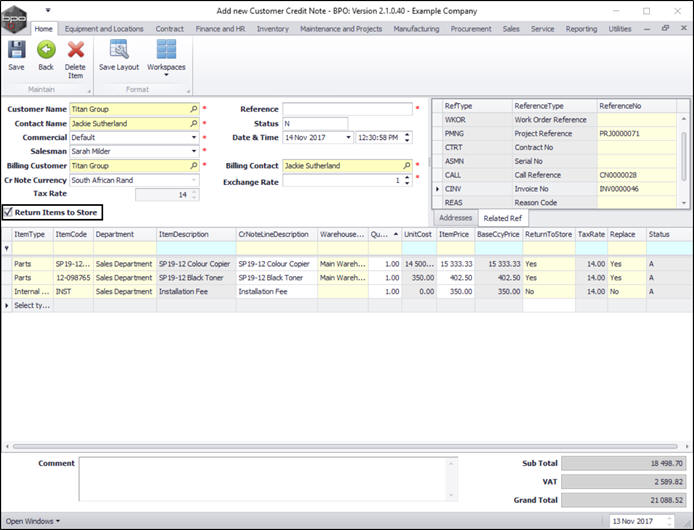The image size is (694, 530).
Task: Open the Service ribbon tab
Action: pos(542,29)
